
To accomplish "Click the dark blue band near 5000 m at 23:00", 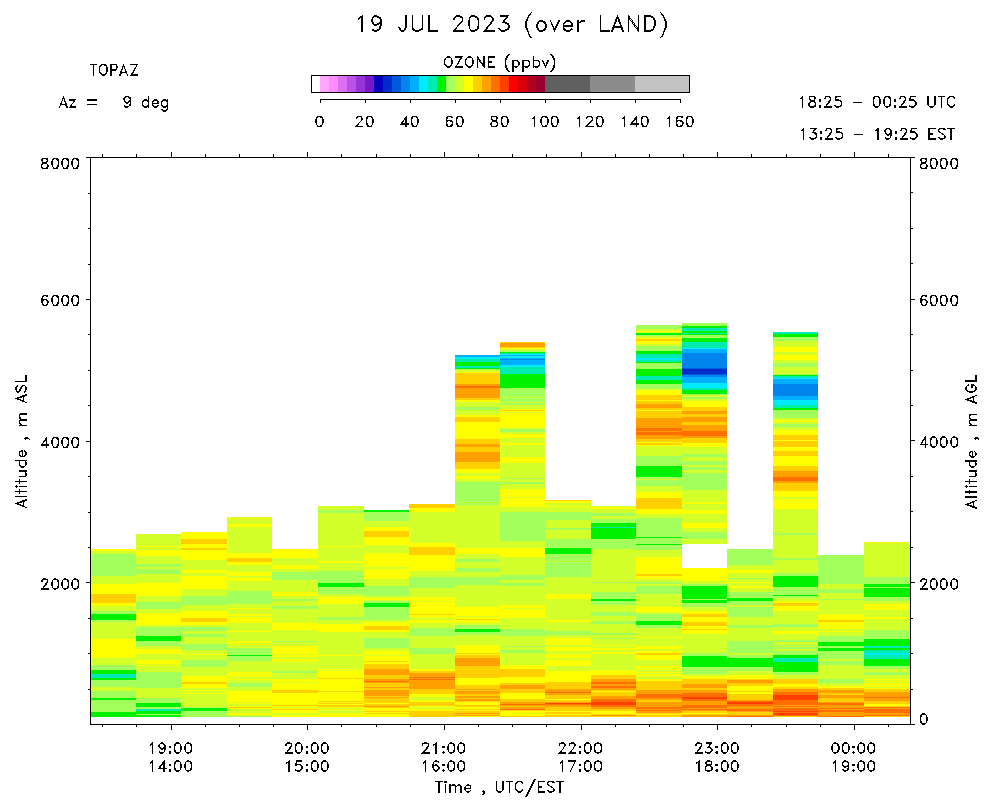I will (x=705, y=371).
